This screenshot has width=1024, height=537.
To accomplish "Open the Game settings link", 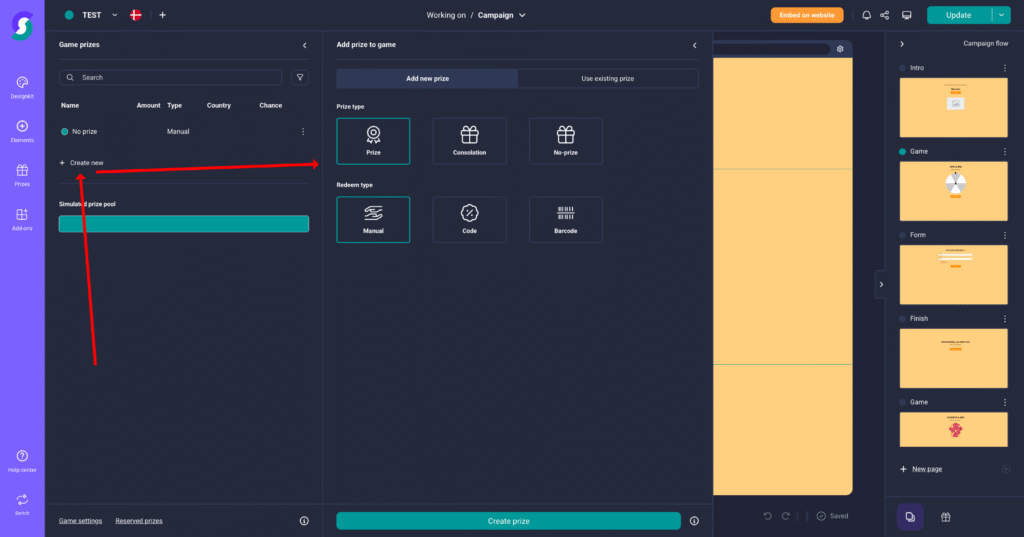I will [x=80, y=521].
